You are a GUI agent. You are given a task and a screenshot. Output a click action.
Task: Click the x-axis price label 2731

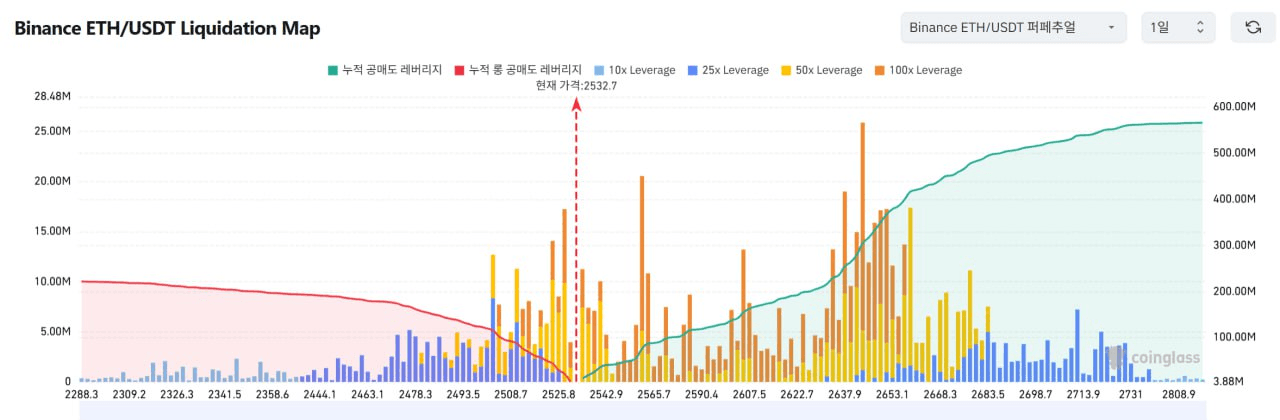tap(1131, 396)
